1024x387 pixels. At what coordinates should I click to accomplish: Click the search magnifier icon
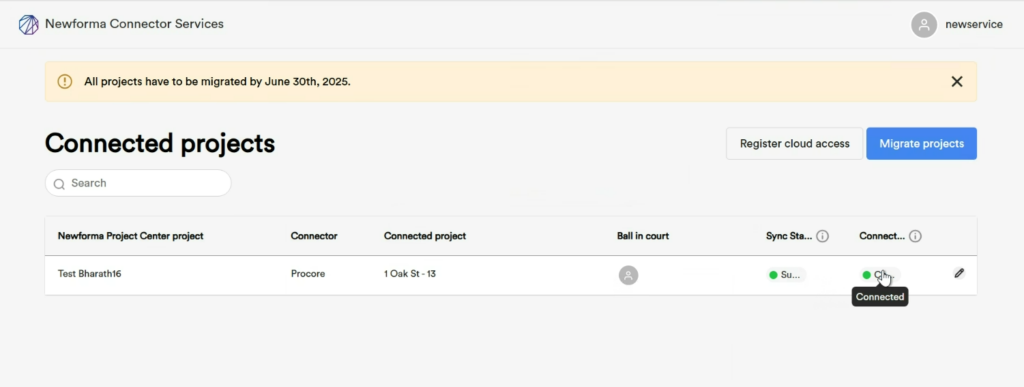pos(59,184)
